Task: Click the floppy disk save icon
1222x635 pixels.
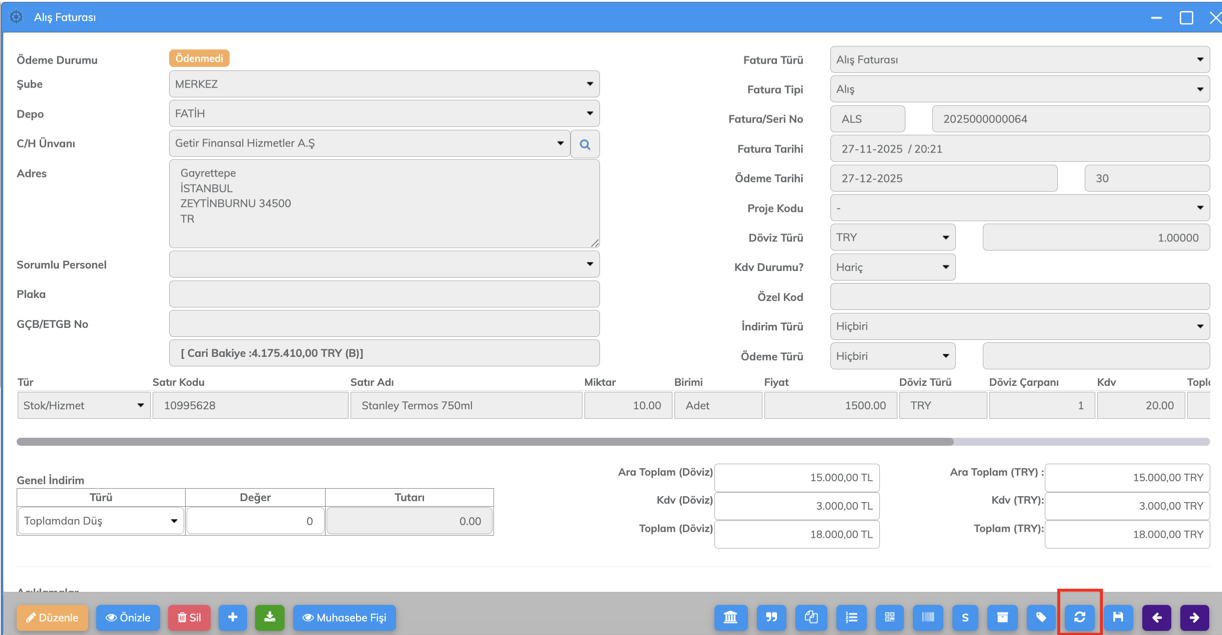Action: [x=1118, y=618]
